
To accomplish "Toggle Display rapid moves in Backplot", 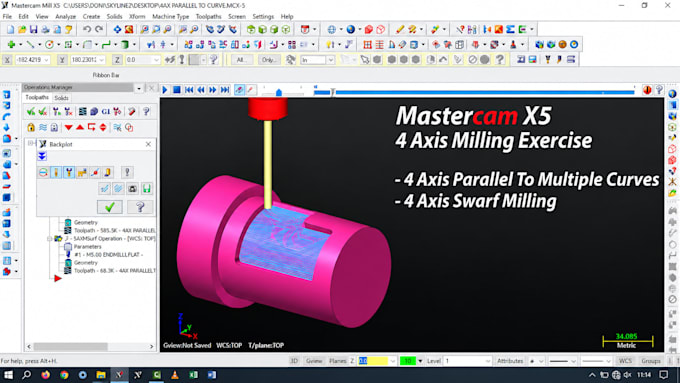I will (82, 172).
